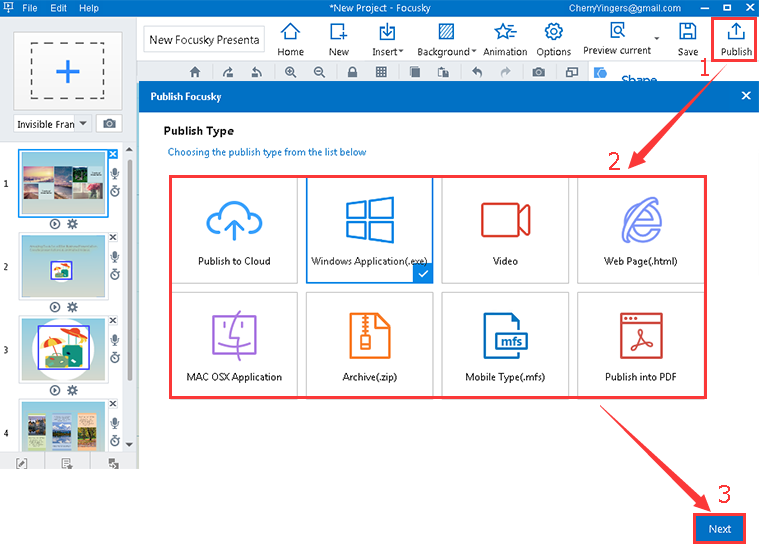This screenshot has height=545, width=759.
Task: Choose the Video publish type
Action: point(505,231)
